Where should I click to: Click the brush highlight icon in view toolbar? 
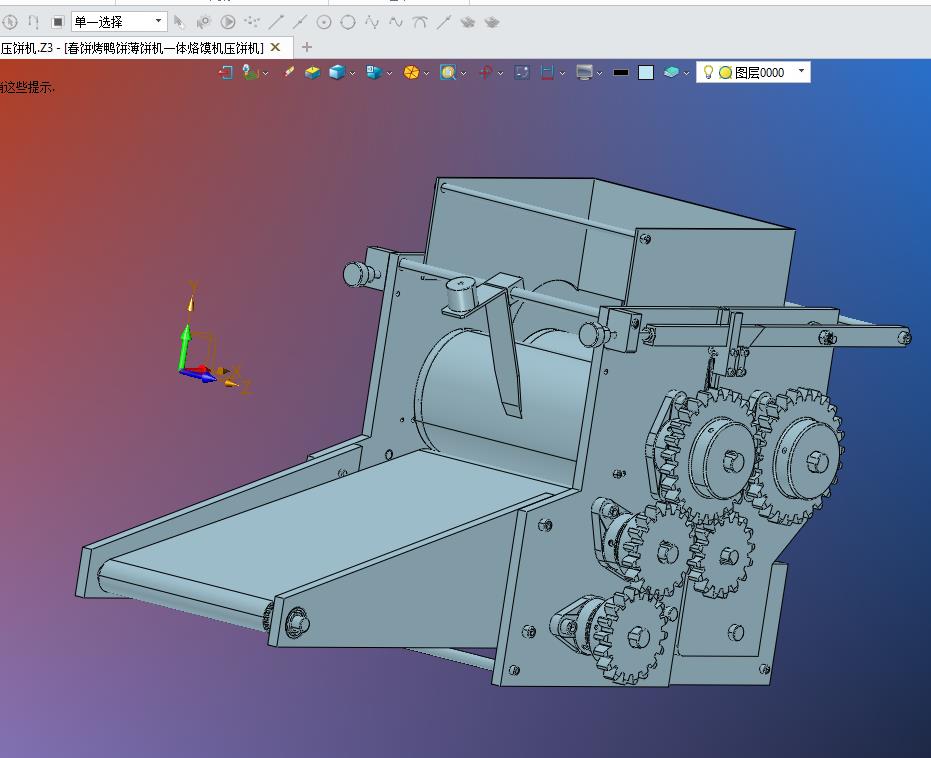point(288,72)
